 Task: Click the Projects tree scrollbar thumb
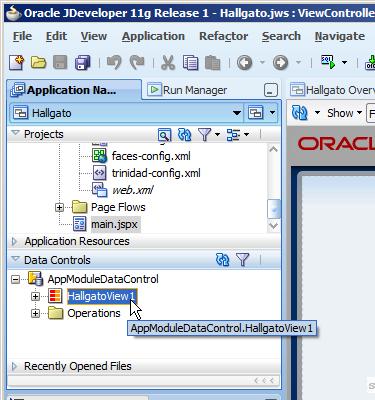click(x=274, y=209)
